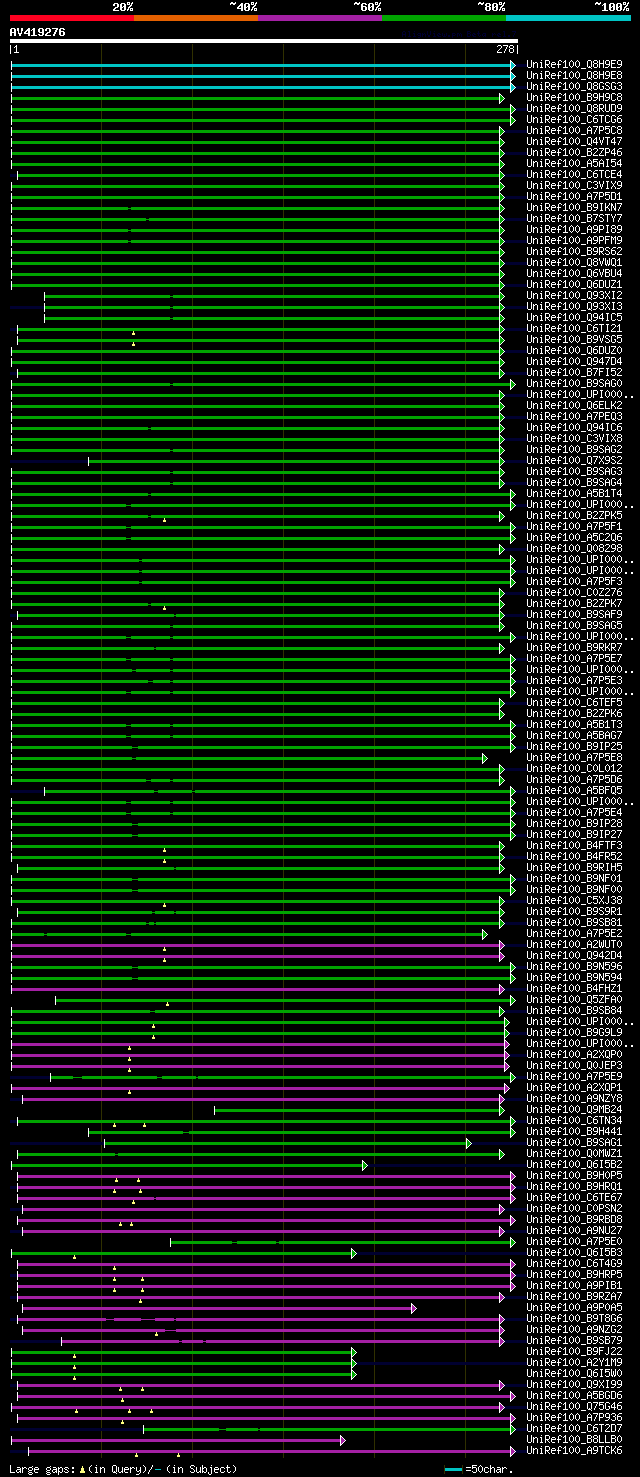Screen dimensions: 640x1477
Task: Select hit label UniRef100_A2WUT0
Action: (574, 944)
